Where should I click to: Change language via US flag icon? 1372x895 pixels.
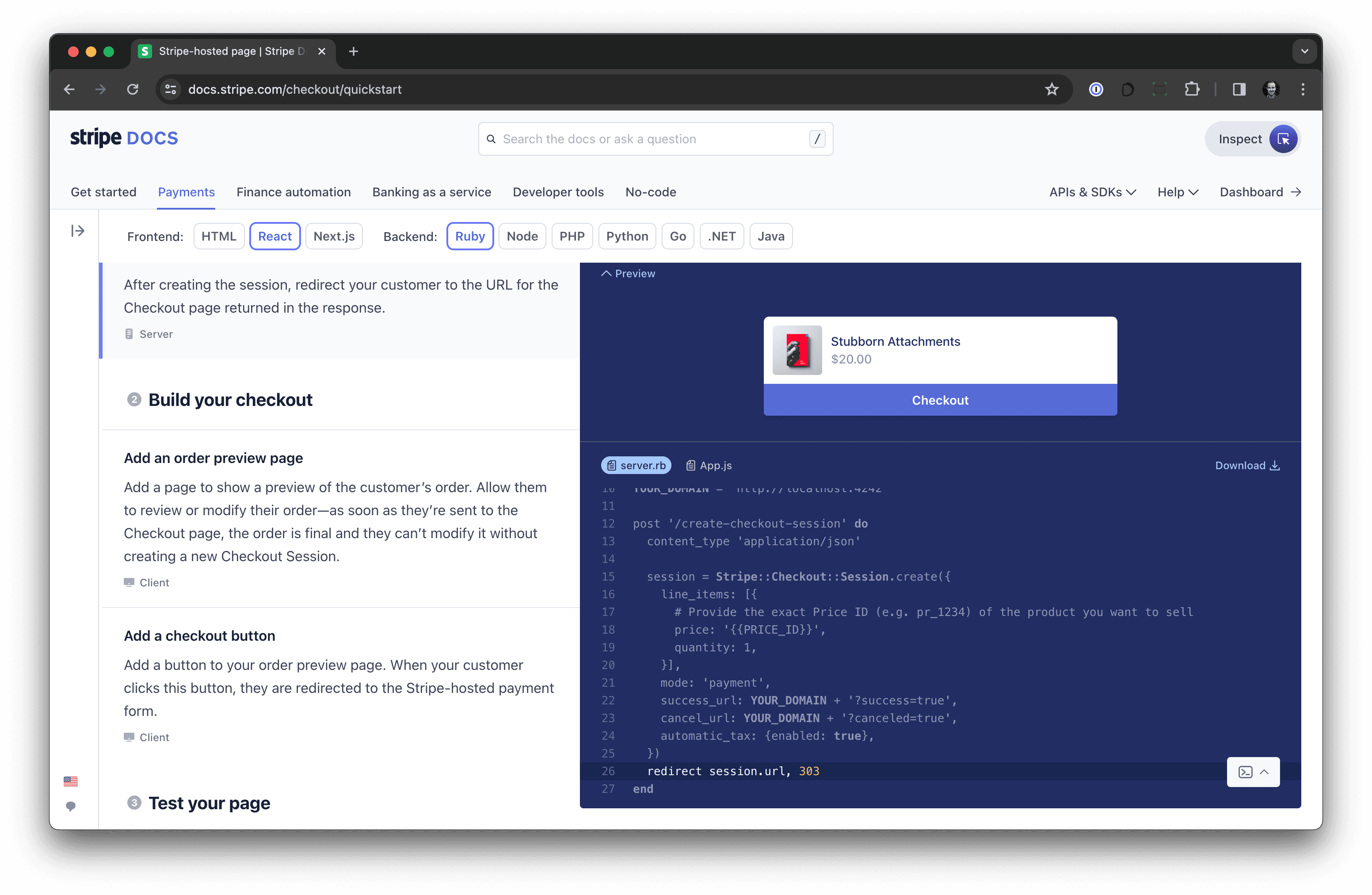pyautogui.click(x=70, y=781)
